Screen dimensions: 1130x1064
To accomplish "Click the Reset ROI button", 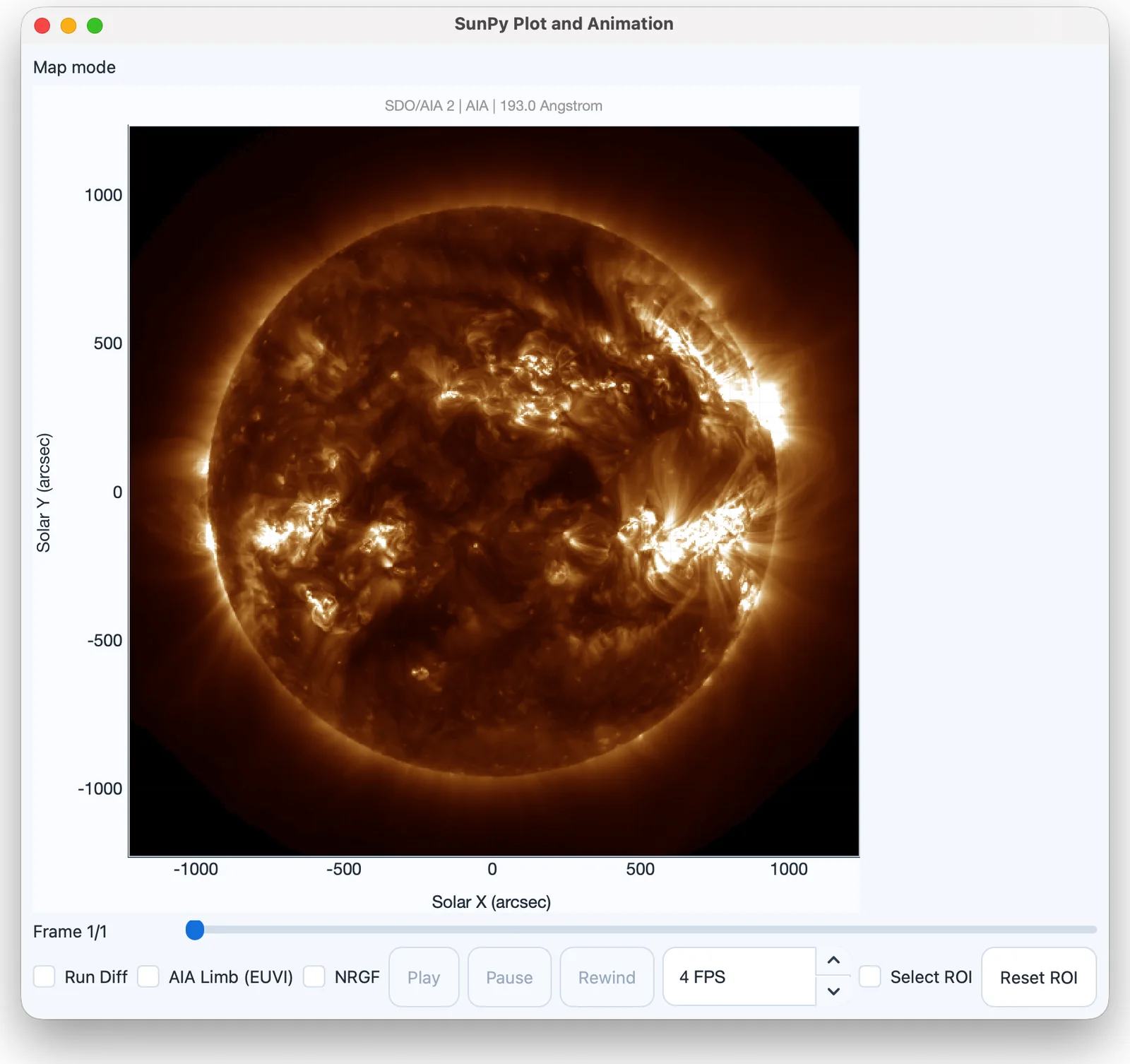I will pyautogui.click(x=1039, y=977).
